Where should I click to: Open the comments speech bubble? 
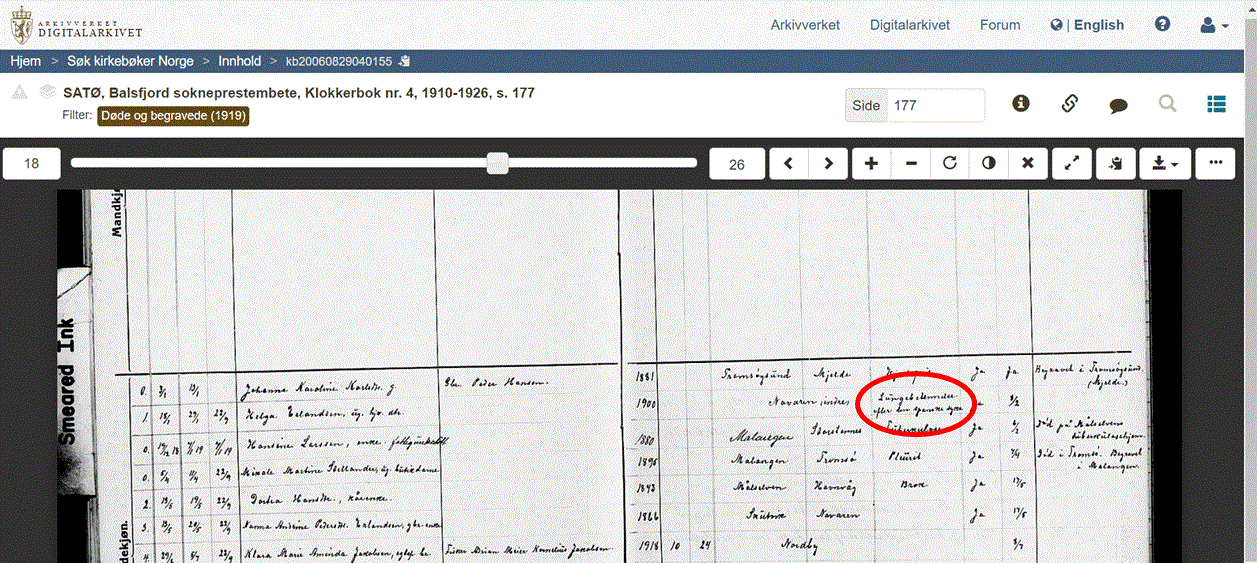coord(1118,104)
